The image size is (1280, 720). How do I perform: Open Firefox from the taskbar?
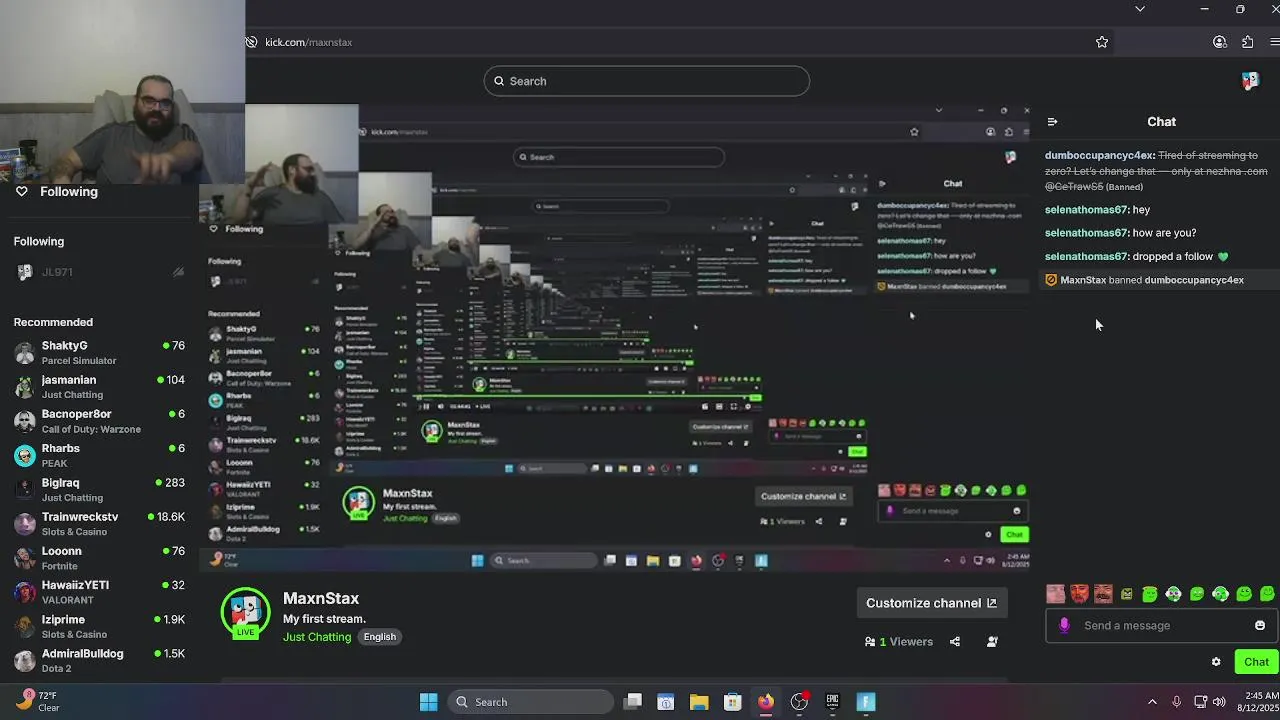click(766, 702)
